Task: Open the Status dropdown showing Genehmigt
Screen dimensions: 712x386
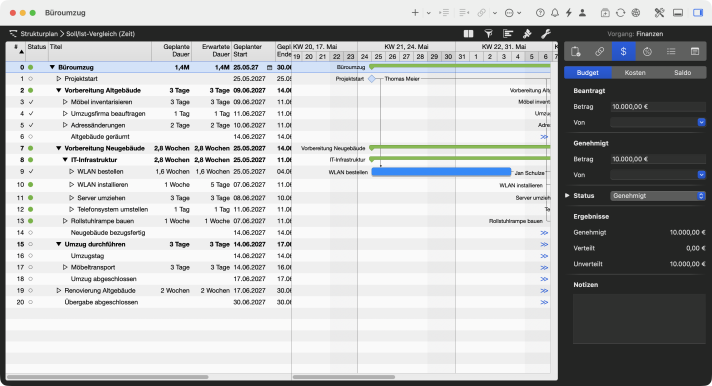Action: (658, 196)
